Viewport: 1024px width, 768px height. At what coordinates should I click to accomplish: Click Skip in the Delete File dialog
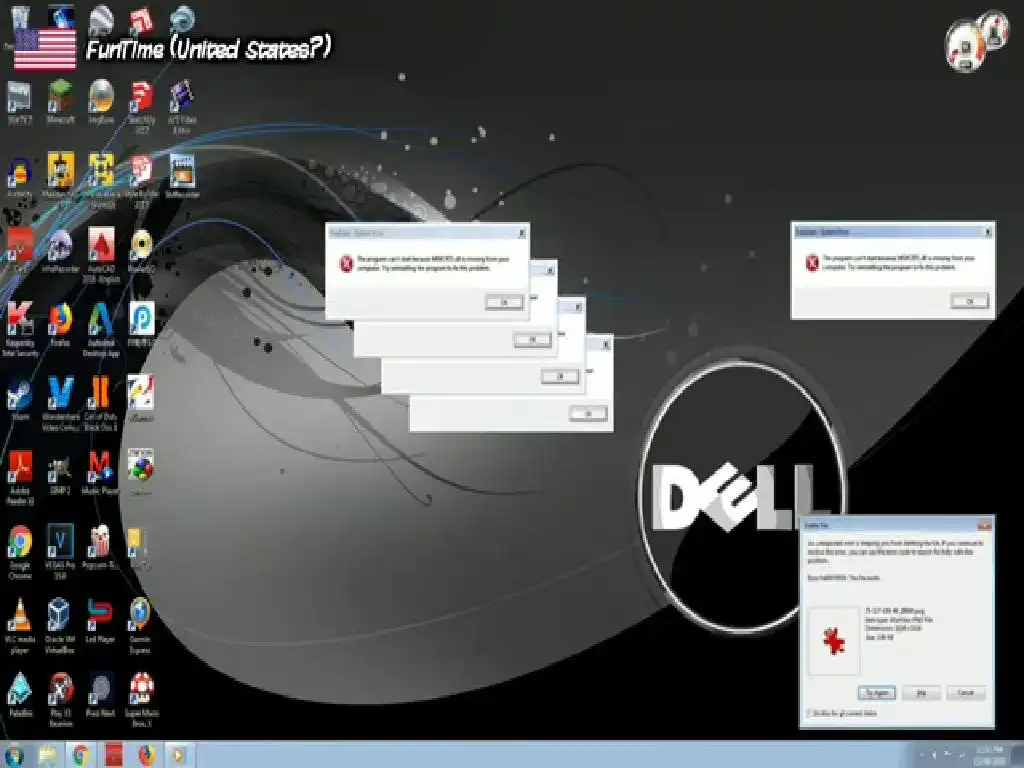(x=921, y=693)
